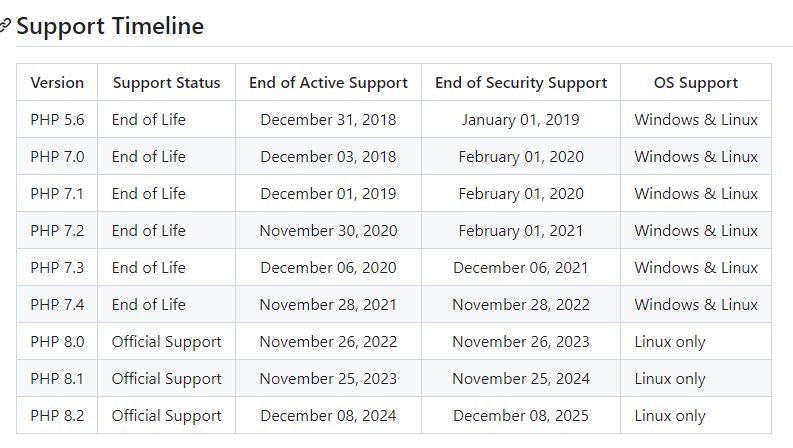Select the PHP 7.0 version cell

(57, 157)
